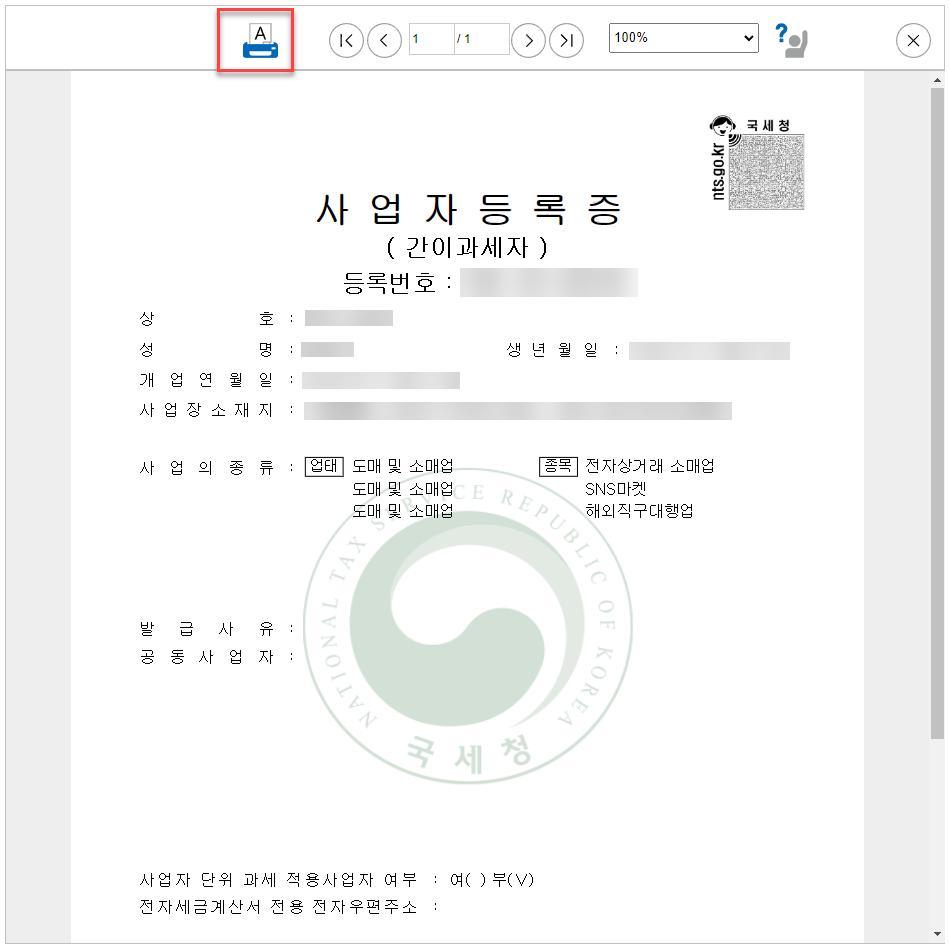This screenshot has height=949, width=950.
Task: Open the help question mark icon
Action: click(792, 40)
